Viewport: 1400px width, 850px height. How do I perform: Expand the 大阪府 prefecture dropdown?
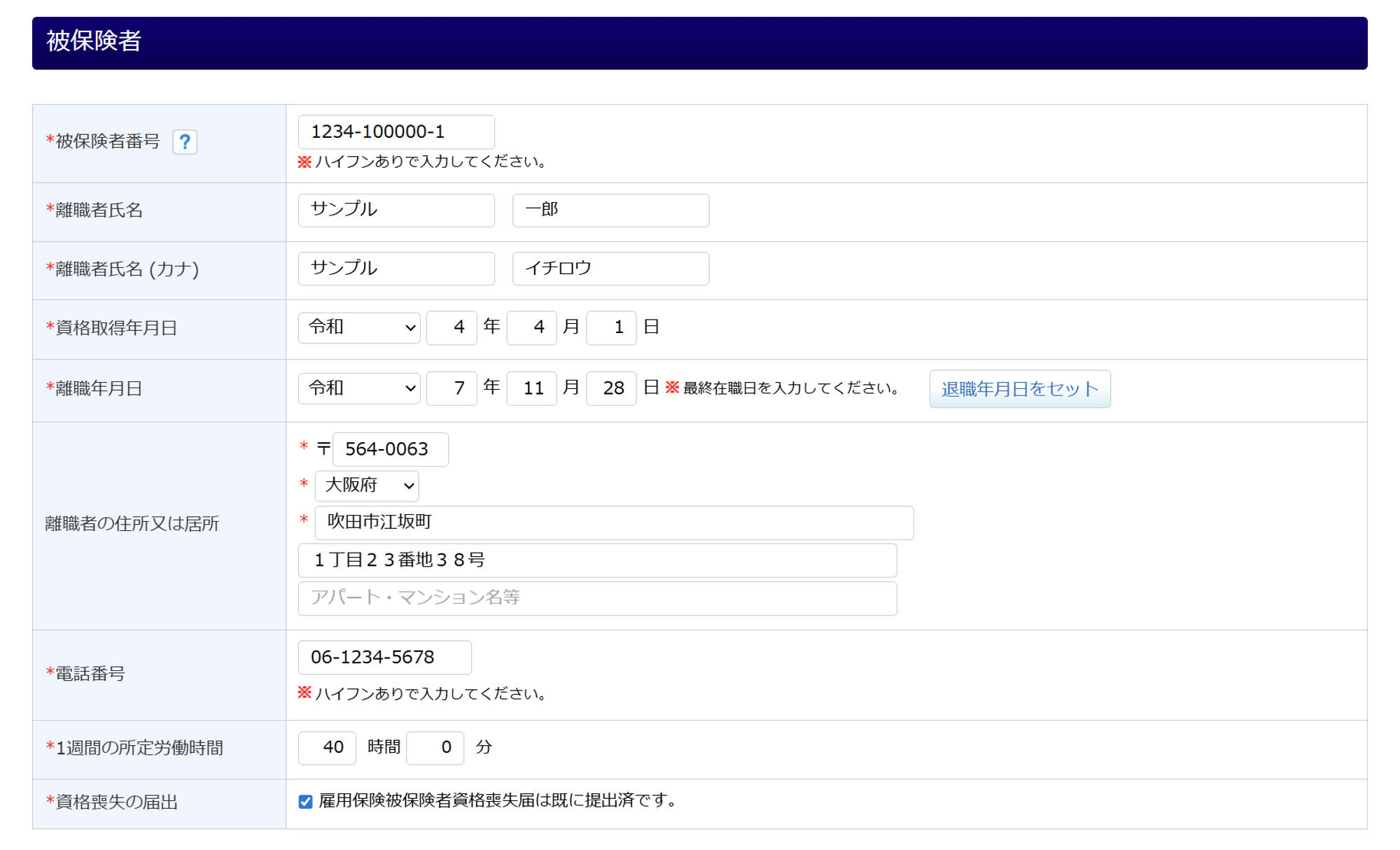tap(367, 486)
